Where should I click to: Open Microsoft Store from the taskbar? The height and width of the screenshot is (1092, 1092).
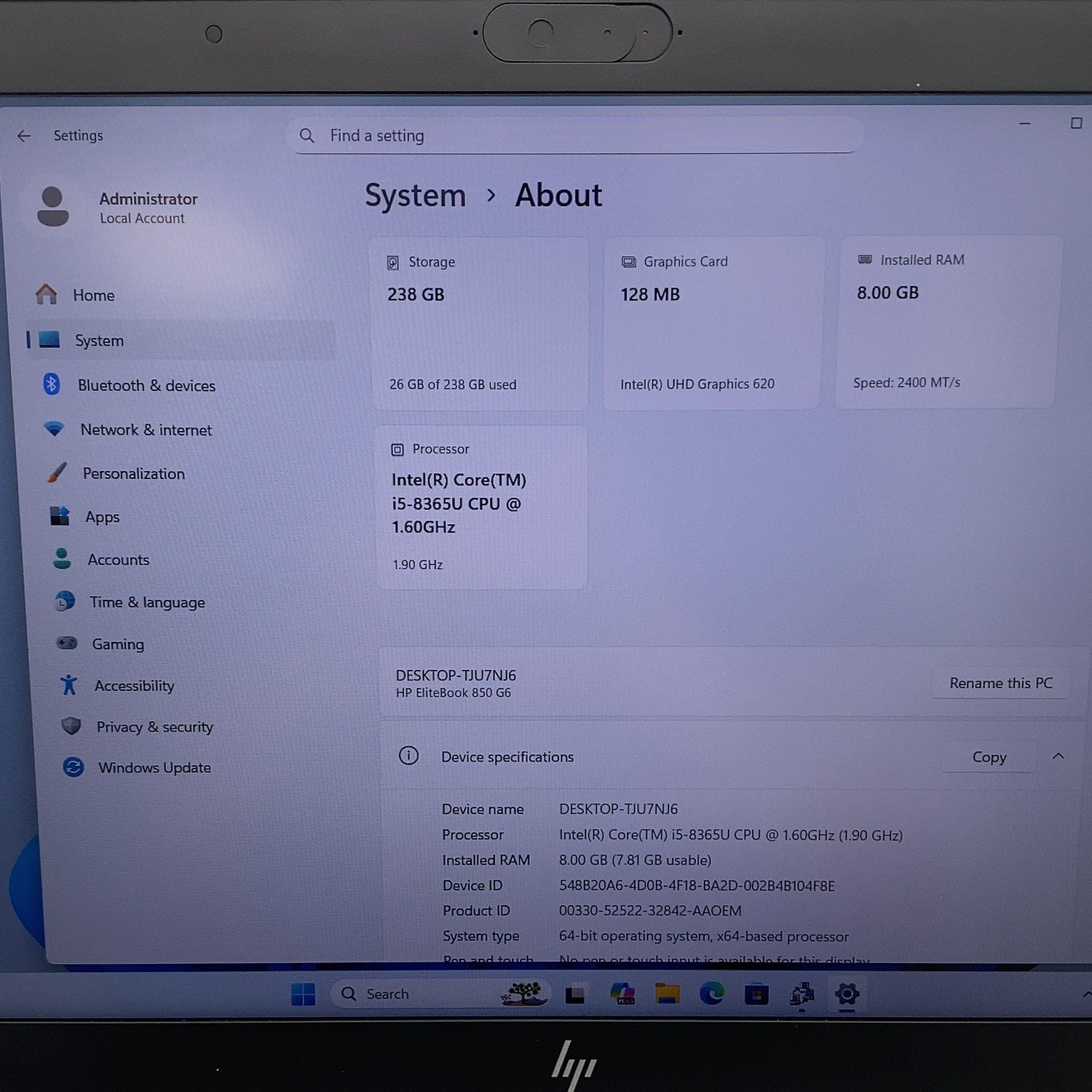pos(756,994)
